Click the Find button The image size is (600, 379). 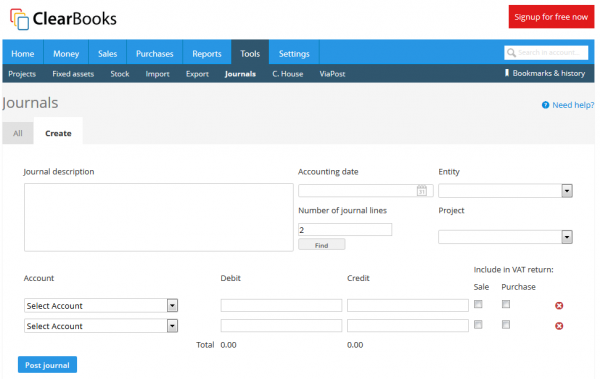321,245
